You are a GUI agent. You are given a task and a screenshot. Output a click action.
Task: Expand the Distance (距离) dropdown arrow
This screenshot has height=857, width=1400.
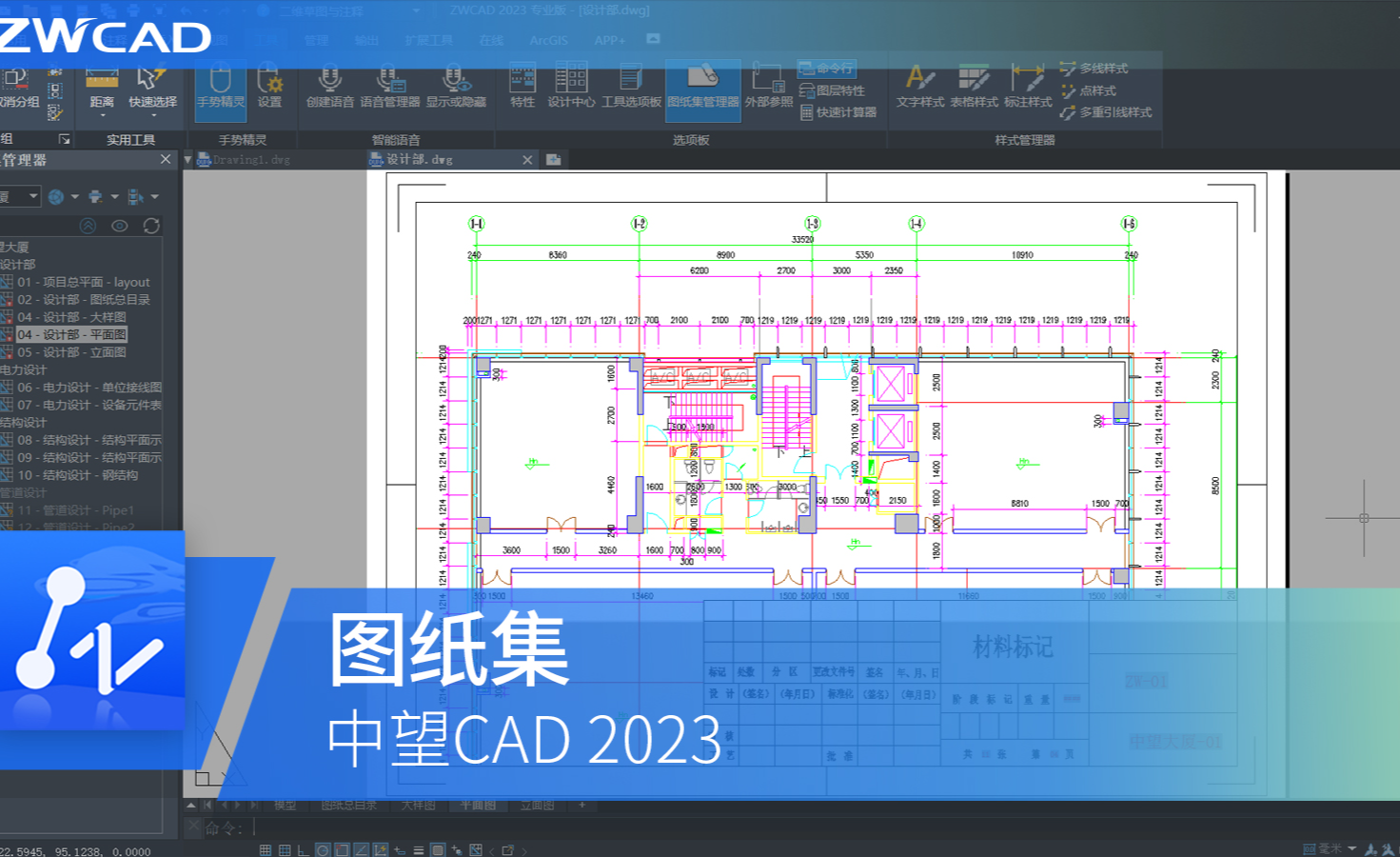tap(102, 115)
